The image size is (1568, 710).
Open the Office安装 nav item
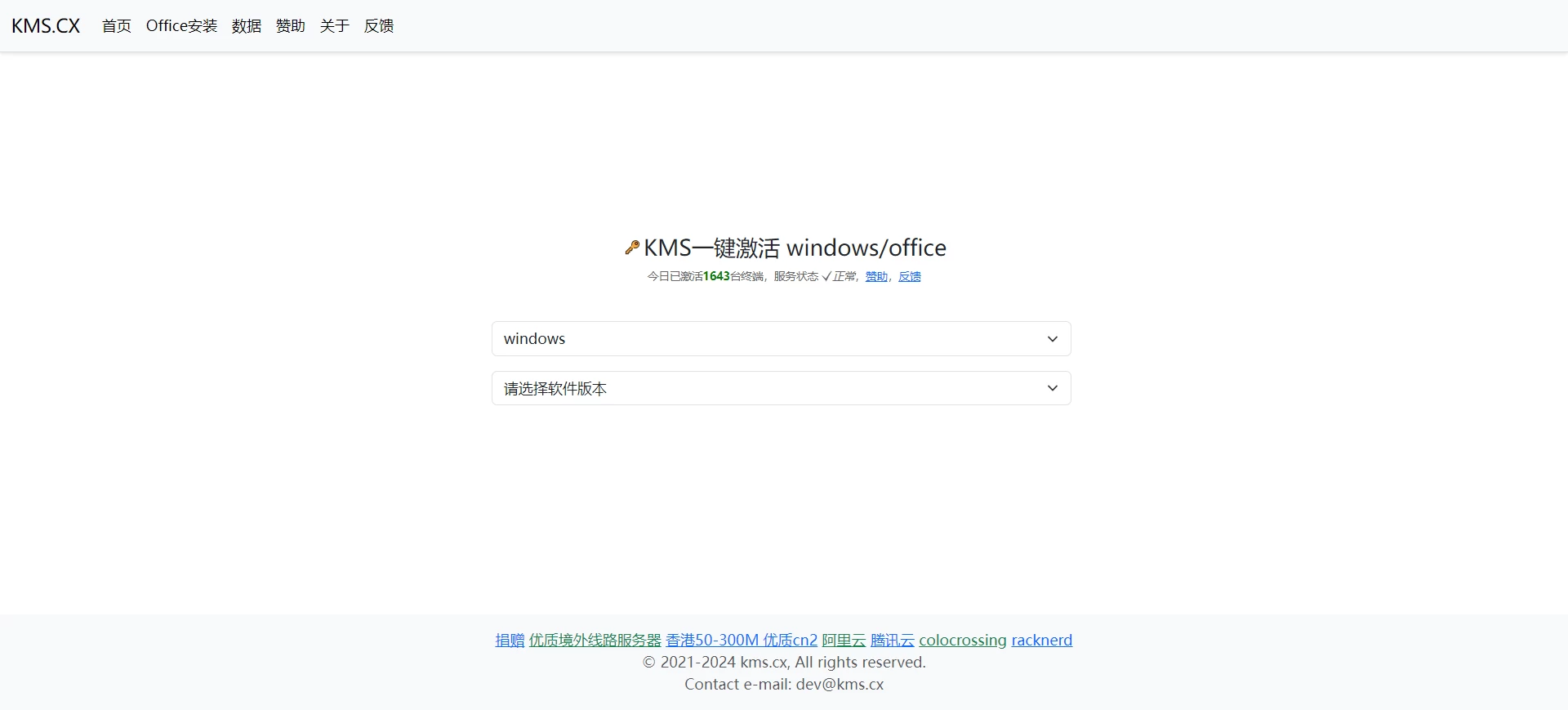click(181, 26)
